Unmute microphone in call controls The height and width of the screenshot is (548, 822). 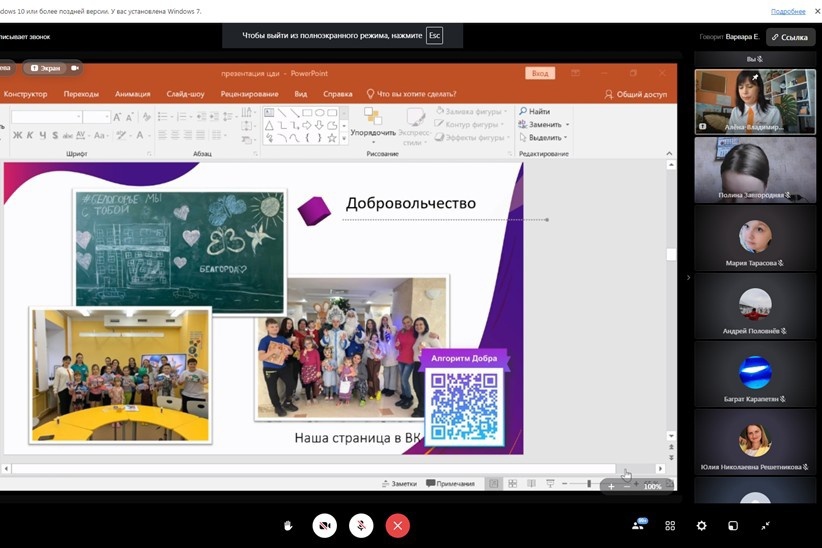point(361,525)
